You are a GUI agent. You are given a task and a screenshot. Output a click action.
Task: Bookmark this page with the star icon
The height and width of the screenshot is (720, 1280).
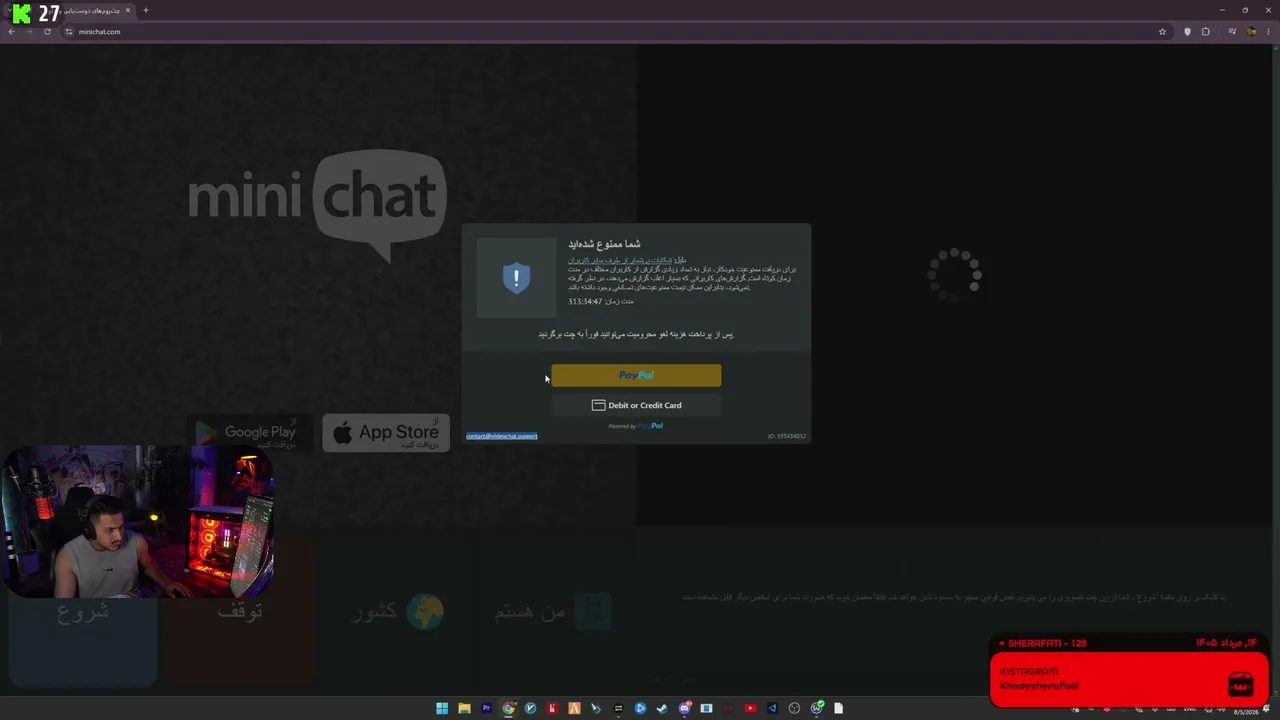(x=1162, y=32)
